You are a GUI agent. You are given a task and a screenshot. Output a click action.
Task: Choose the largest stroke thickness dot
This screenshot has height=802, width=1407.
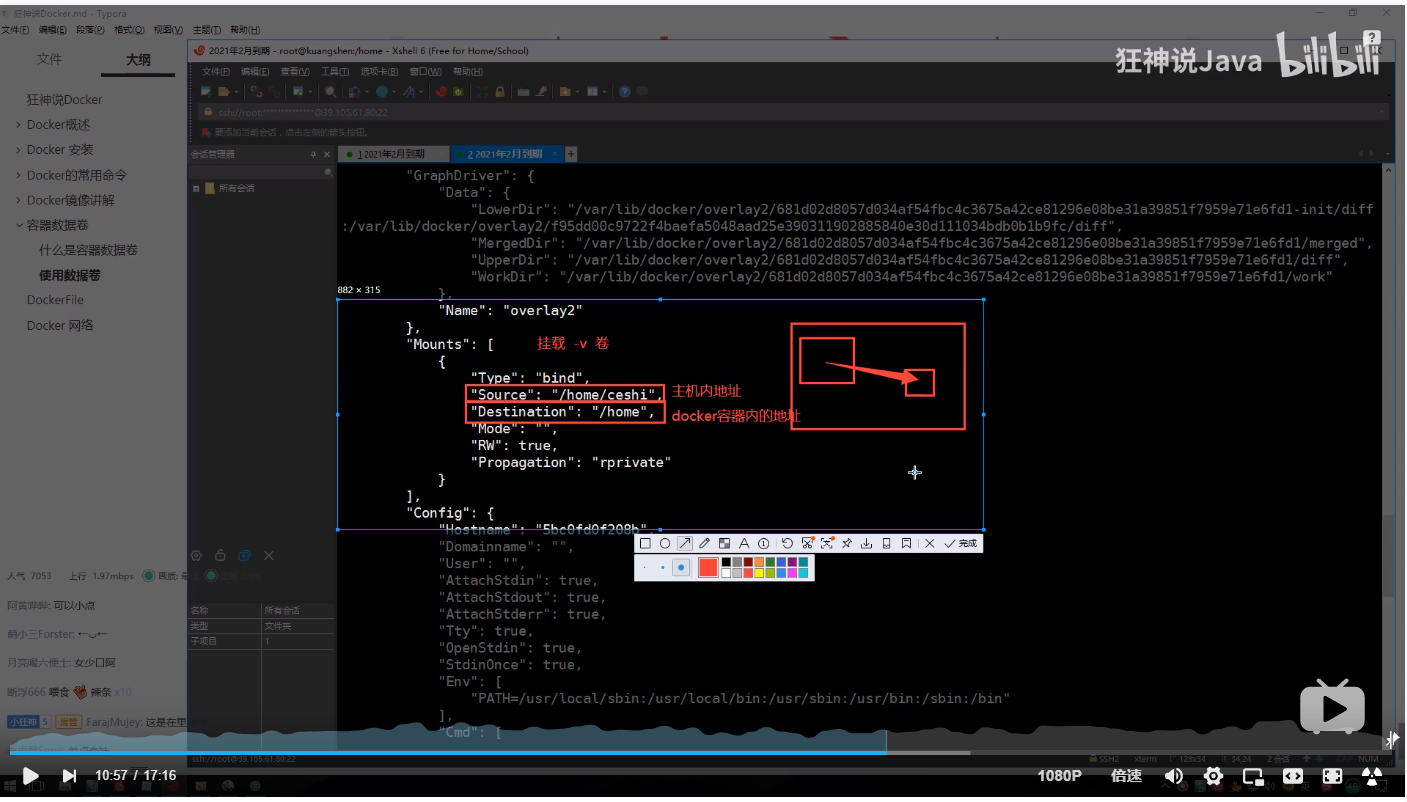(681, 567)
